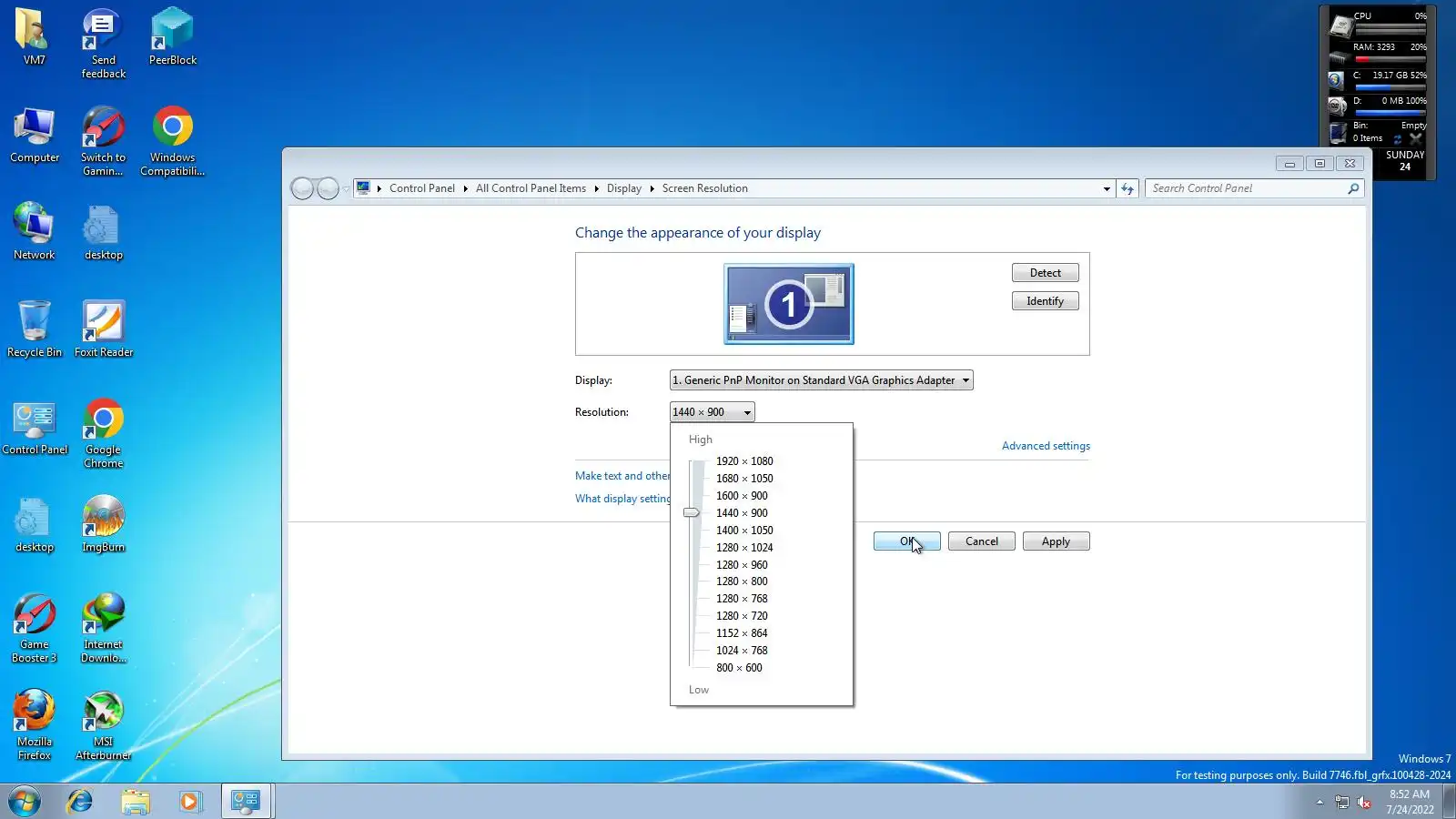Select 800 × 600 resolution

pyautogui.click(x=738, y=668)
